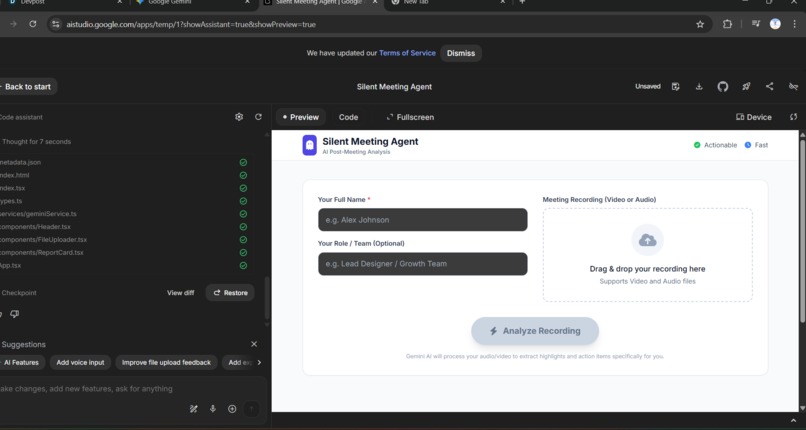Click the reset conversation icon beside gear
806x430 pixels.
(259, 117)
